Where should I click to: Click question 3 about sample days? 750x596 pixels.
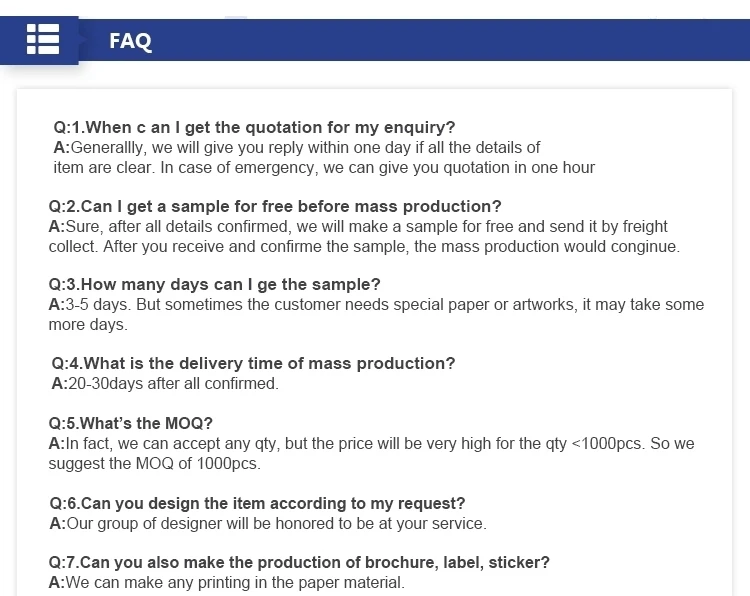pos(214,284)
